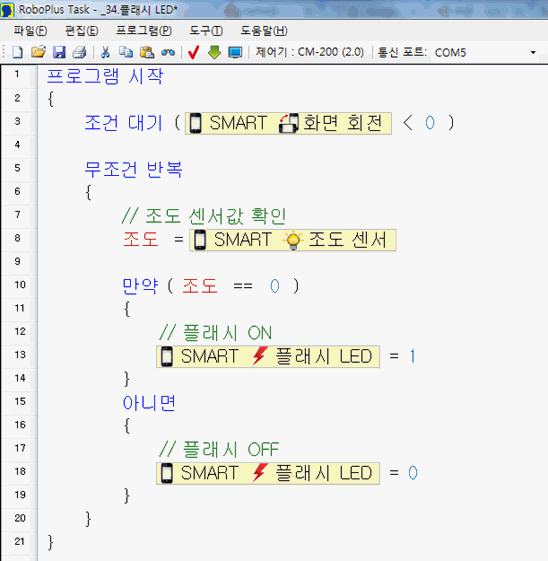
Task: Select comment 플래시 OFF
Action: point(219,449)
